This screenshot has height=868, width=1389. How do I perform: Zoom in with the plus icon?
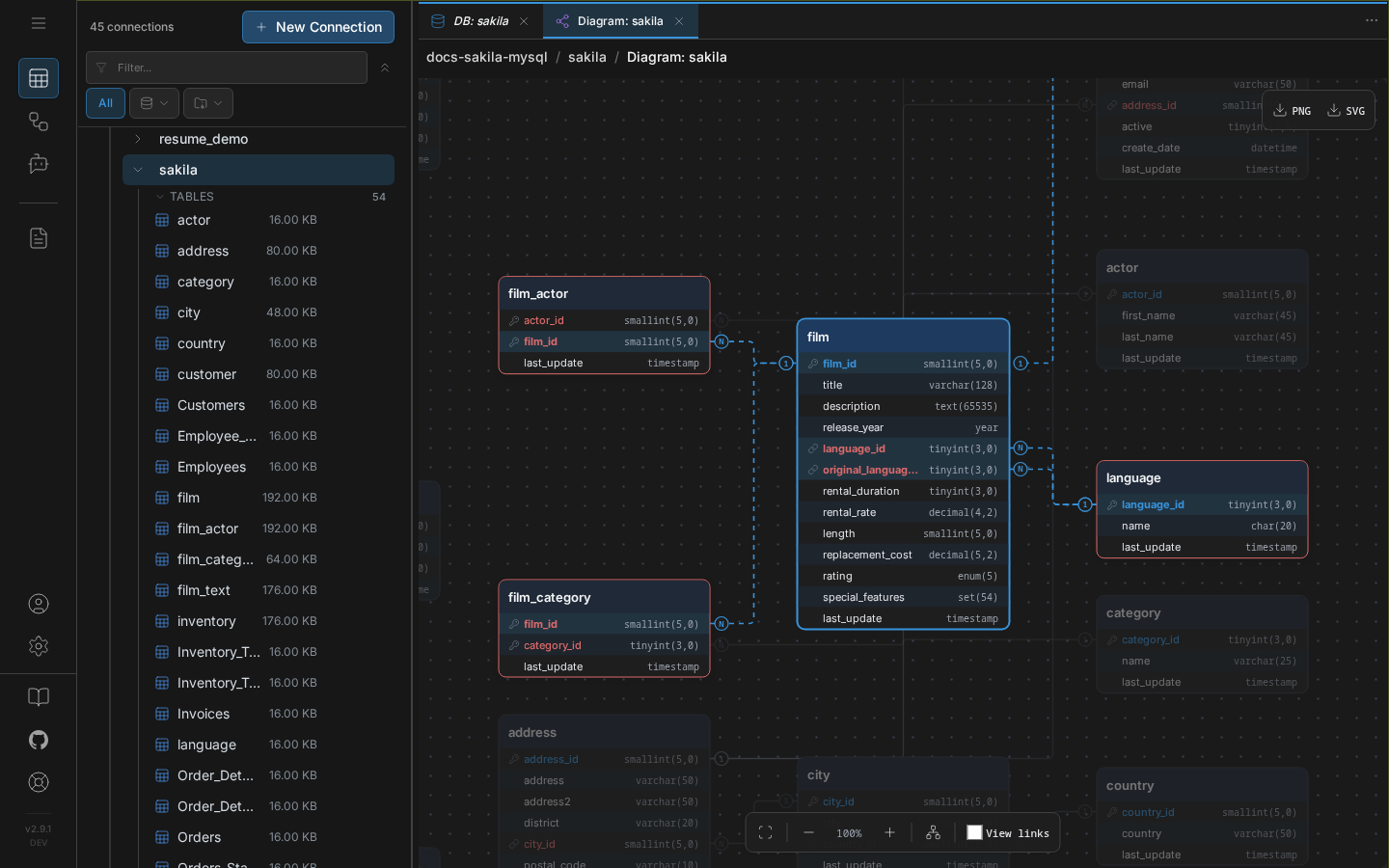[x=890, y=833]
